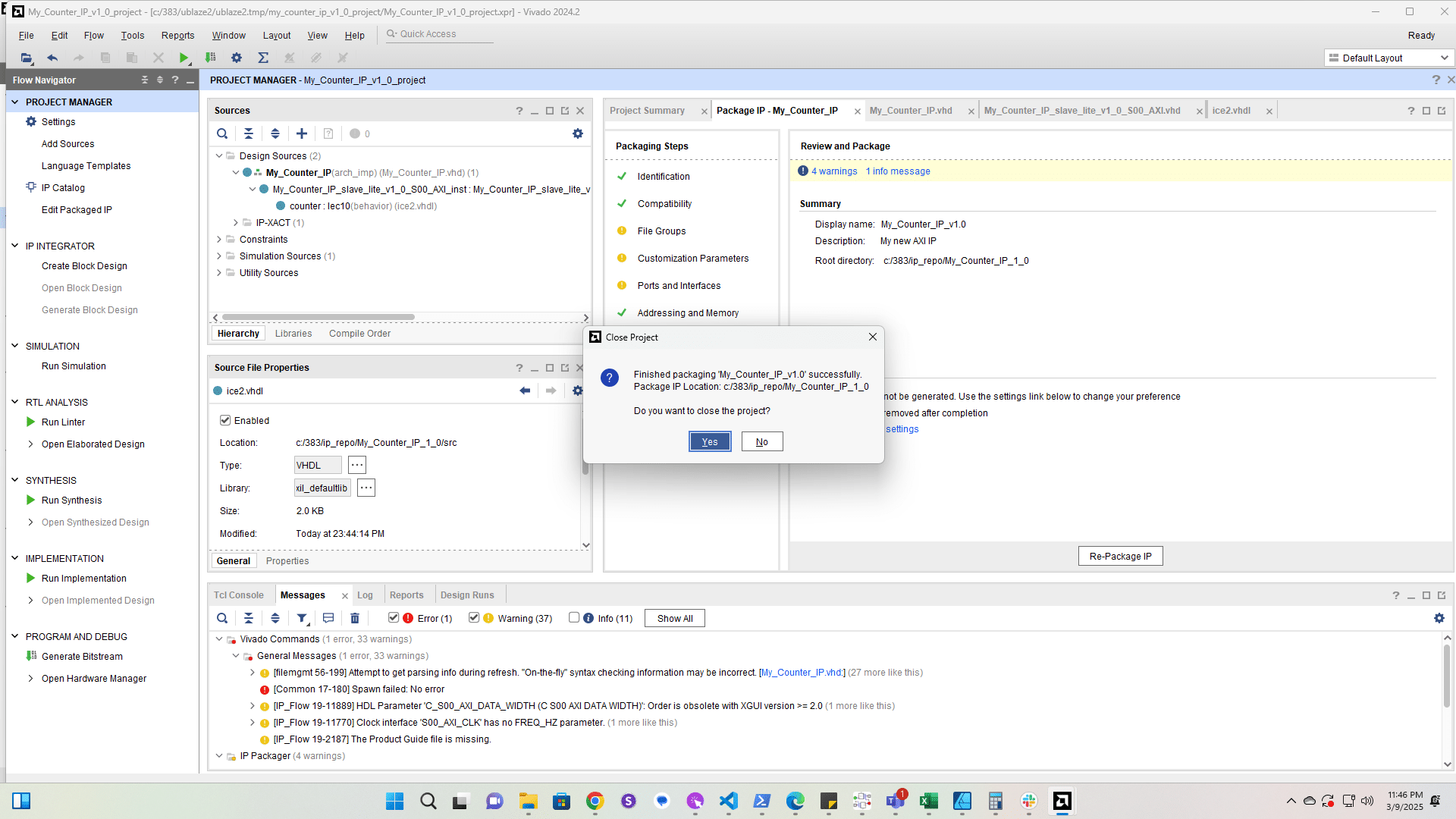Click the search icon in Sources panel
This screenshot has width=1456, height=819.
tap(222, 133)
